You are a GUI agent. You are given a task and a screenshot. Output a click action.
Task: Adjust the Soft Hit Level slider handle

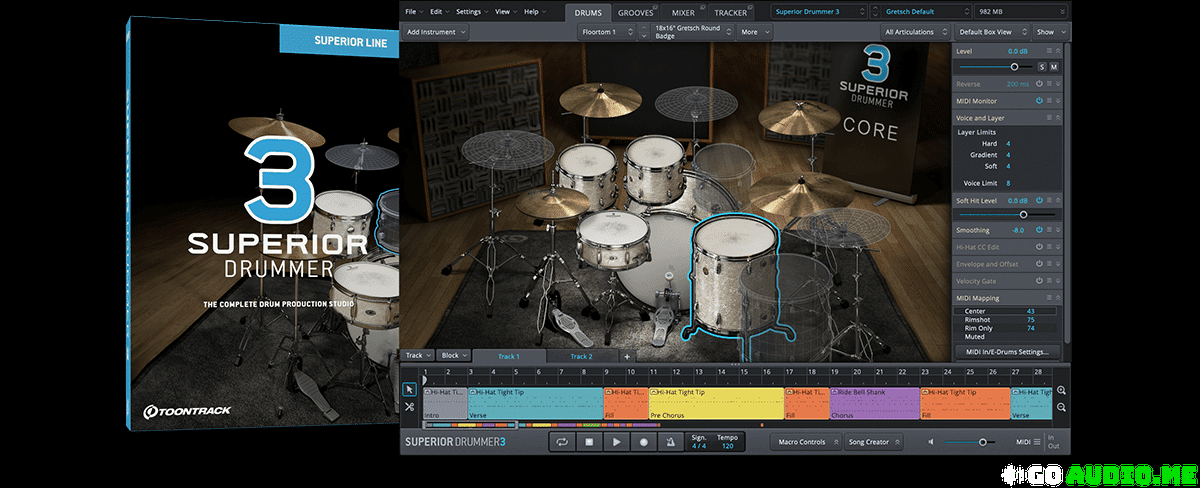pyautogui.click(x=1023, y=214)
